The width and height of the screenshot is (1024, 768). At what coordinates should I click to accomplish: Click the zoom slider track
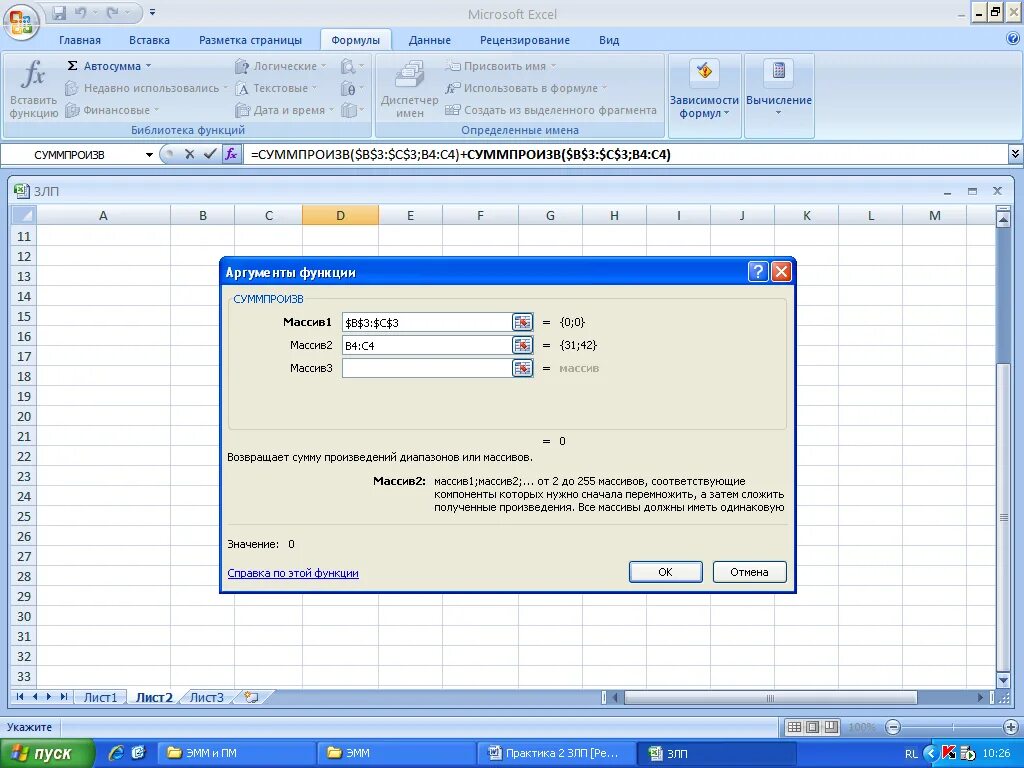tap(952, 727)
